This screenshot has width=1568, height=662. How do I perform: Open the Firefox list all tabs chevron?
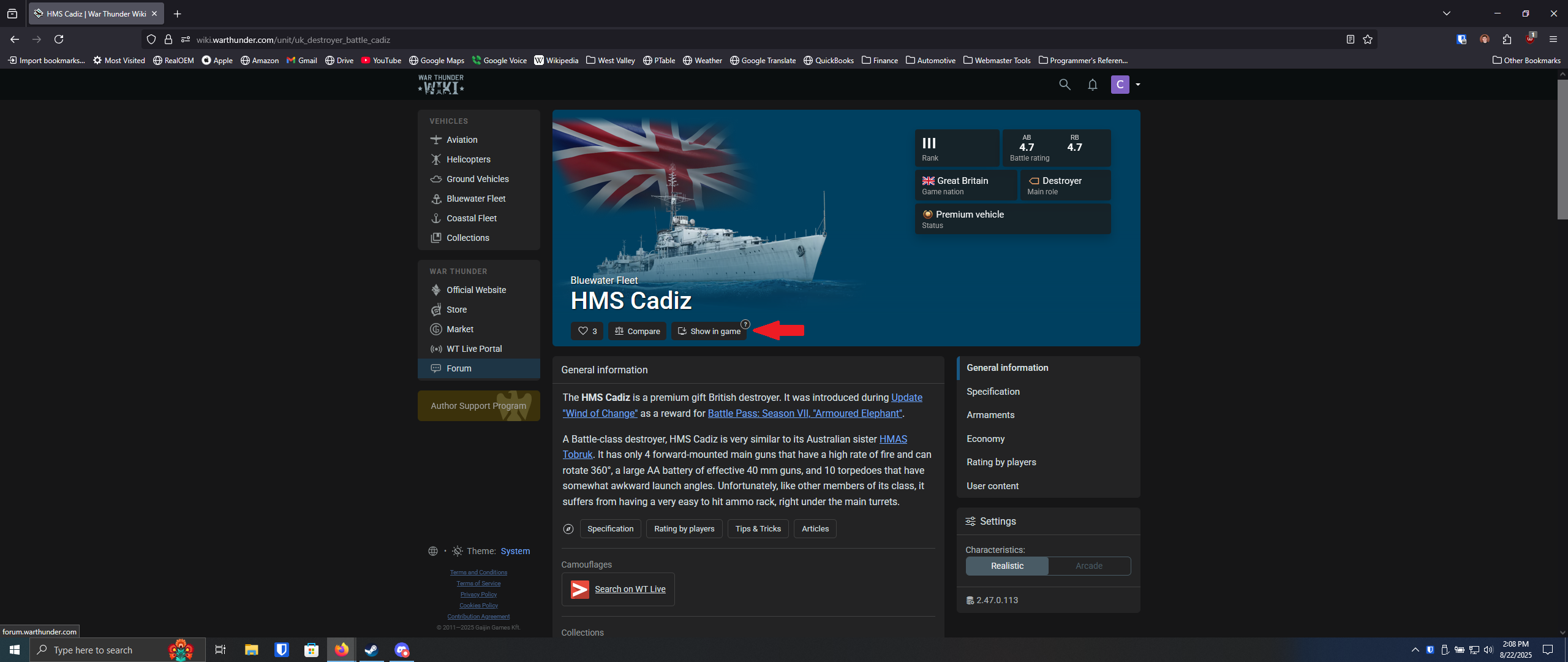pyautogui.click(x=1446, y=13)
